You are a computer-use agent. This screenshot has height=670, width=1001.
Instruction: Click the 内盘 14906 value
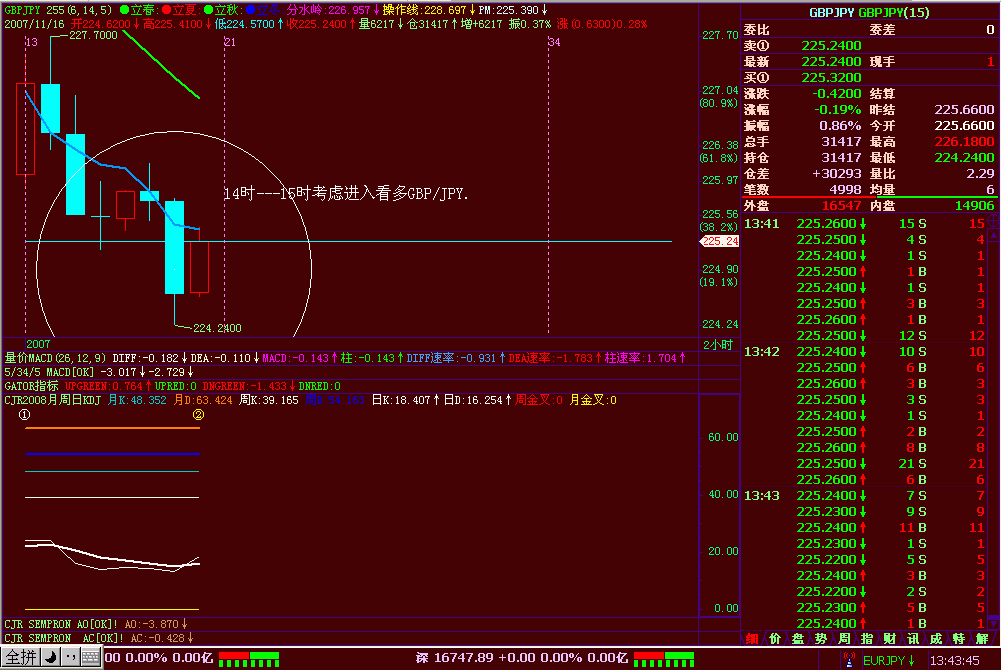(x=974, y=205)
